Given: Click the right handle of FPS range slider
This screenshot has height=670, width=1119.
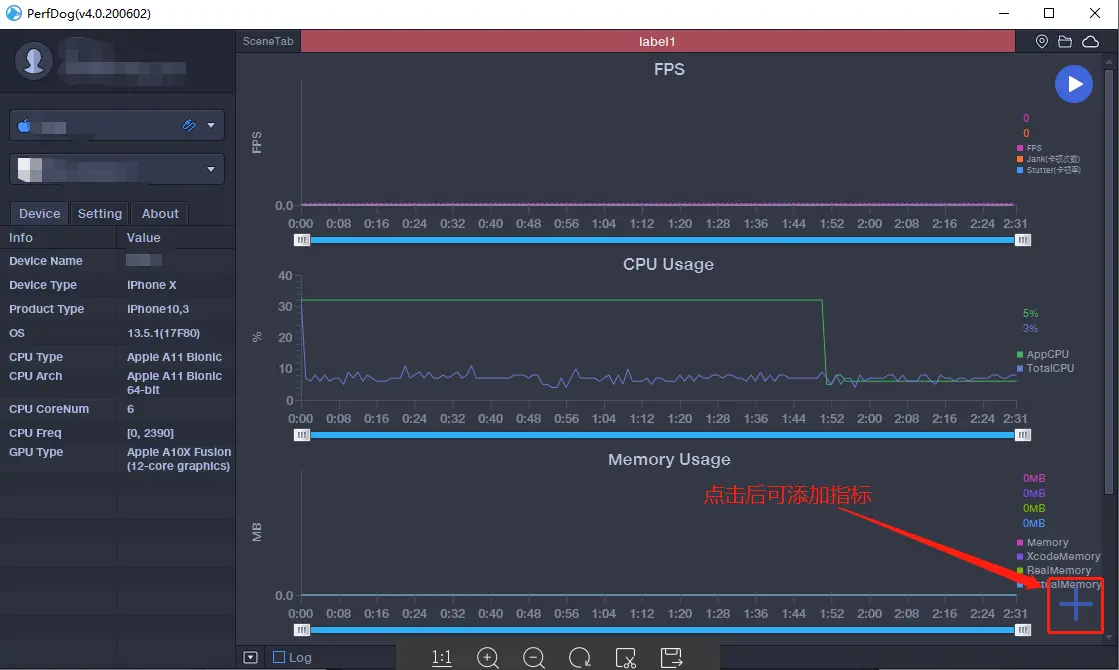Looking at the screenshot, I should [x=1023, y=240].
